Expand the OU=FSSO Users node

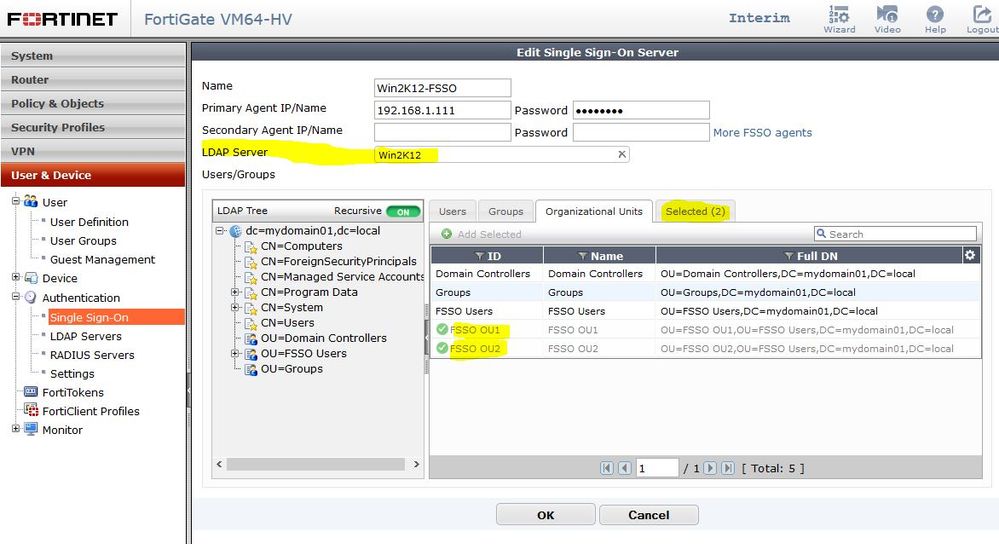(x=235, y=354)
